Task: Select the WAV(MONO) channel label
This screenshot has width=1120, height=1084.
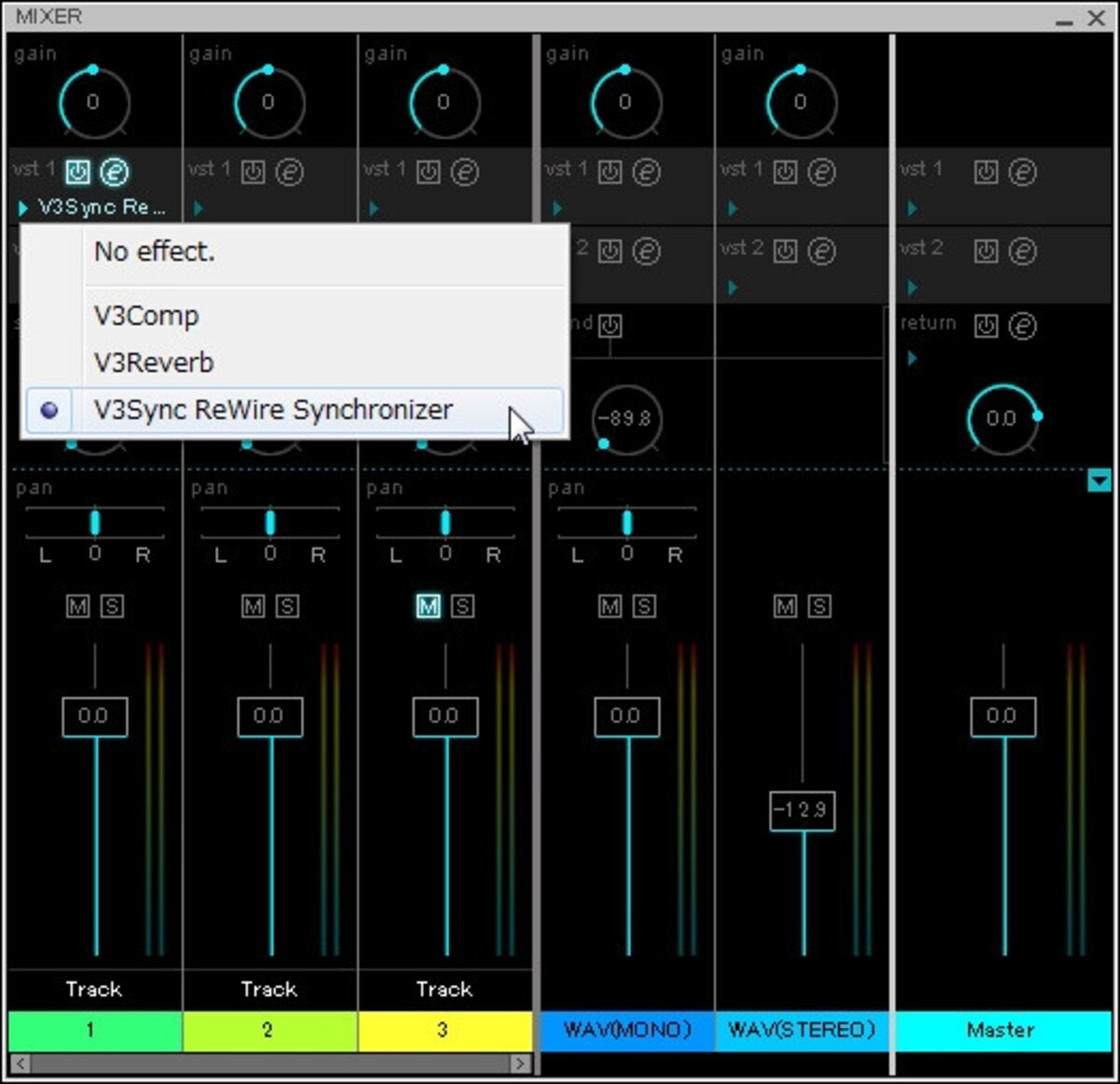Action: click(x=627, y=1030)
